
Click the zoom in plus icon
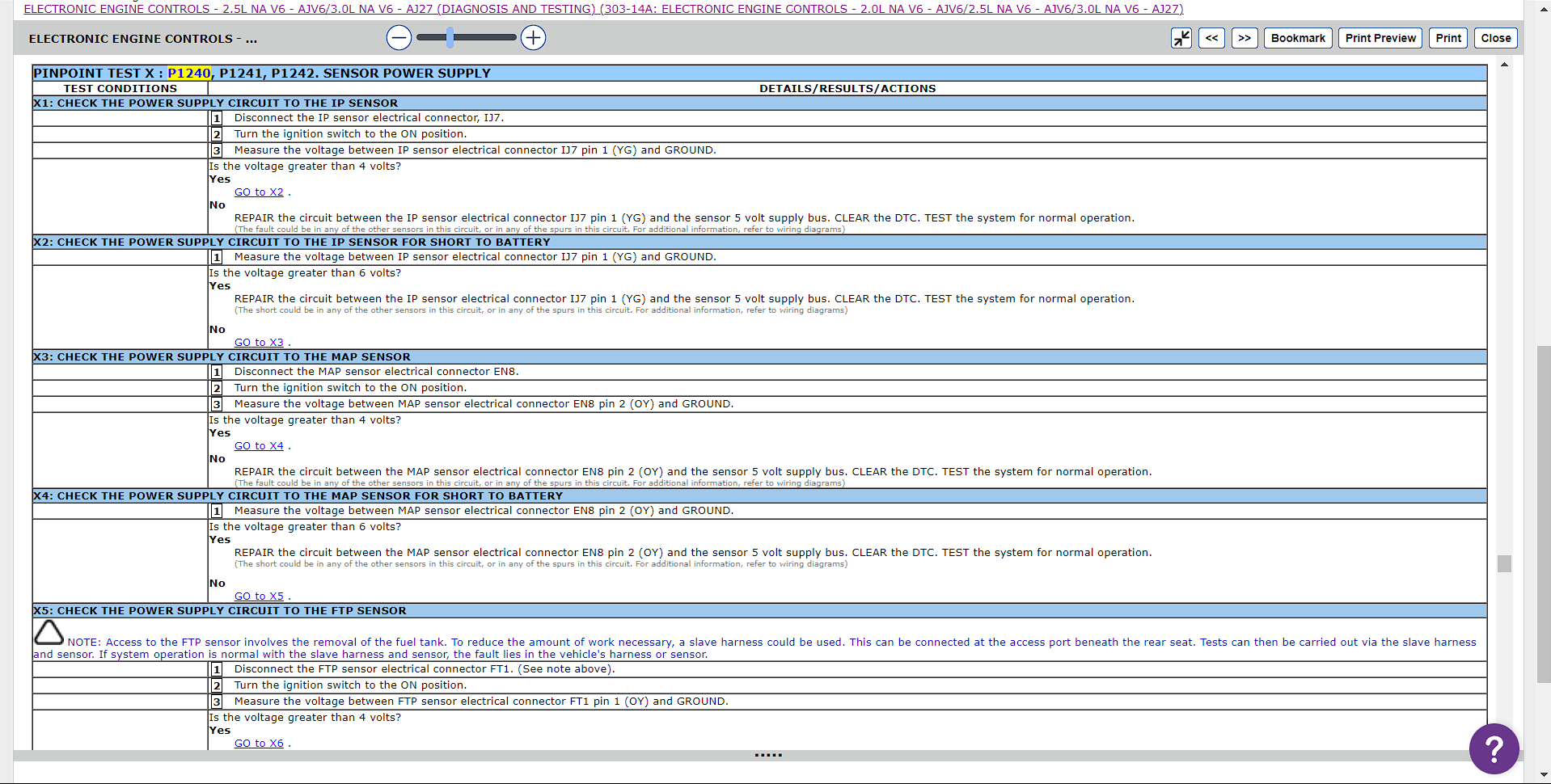[x=533, y=38]
